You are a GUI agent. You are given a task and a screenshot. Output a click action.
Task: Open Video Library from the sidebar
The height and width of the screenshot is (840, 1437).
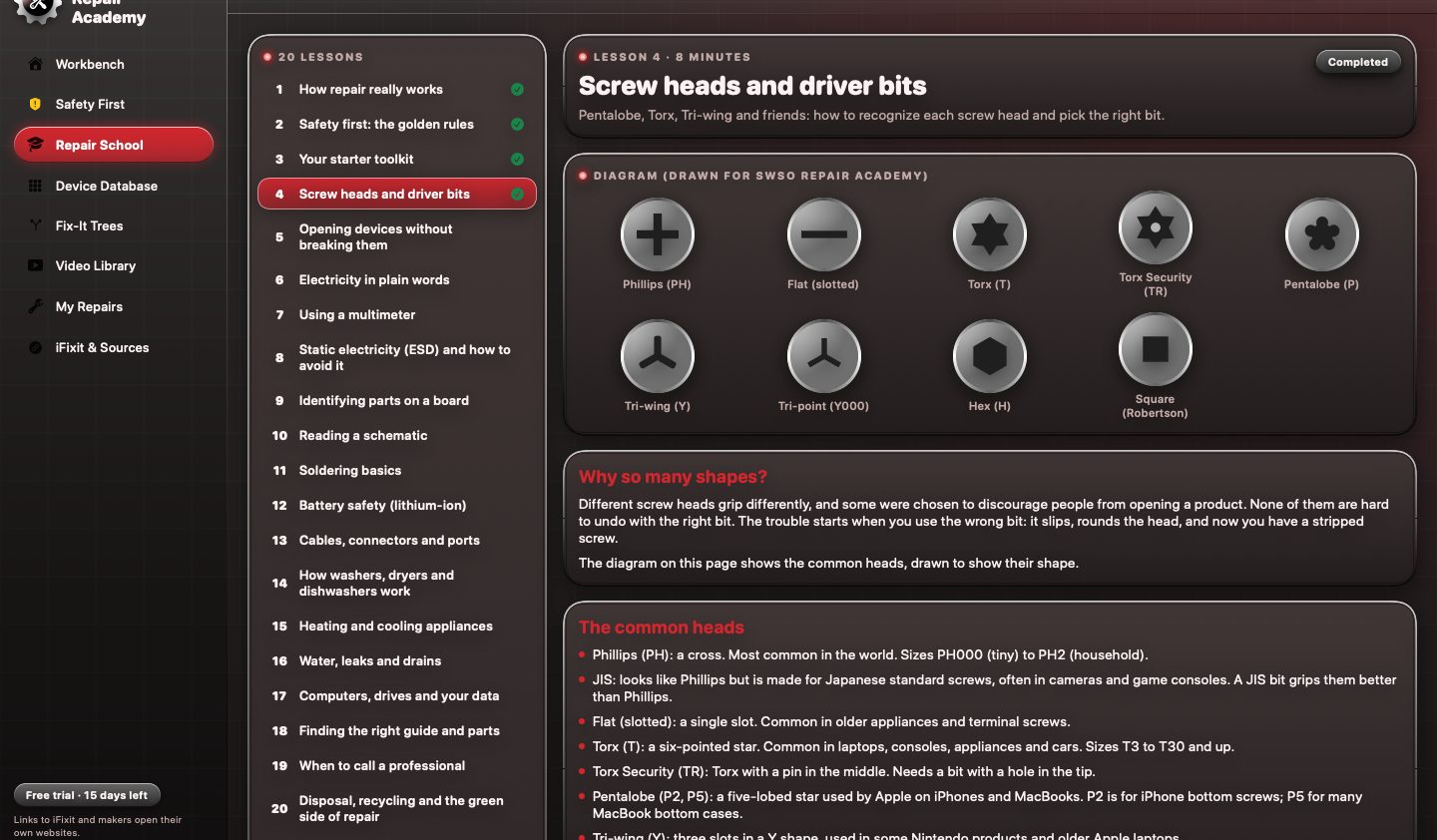(x=114, y=265)
